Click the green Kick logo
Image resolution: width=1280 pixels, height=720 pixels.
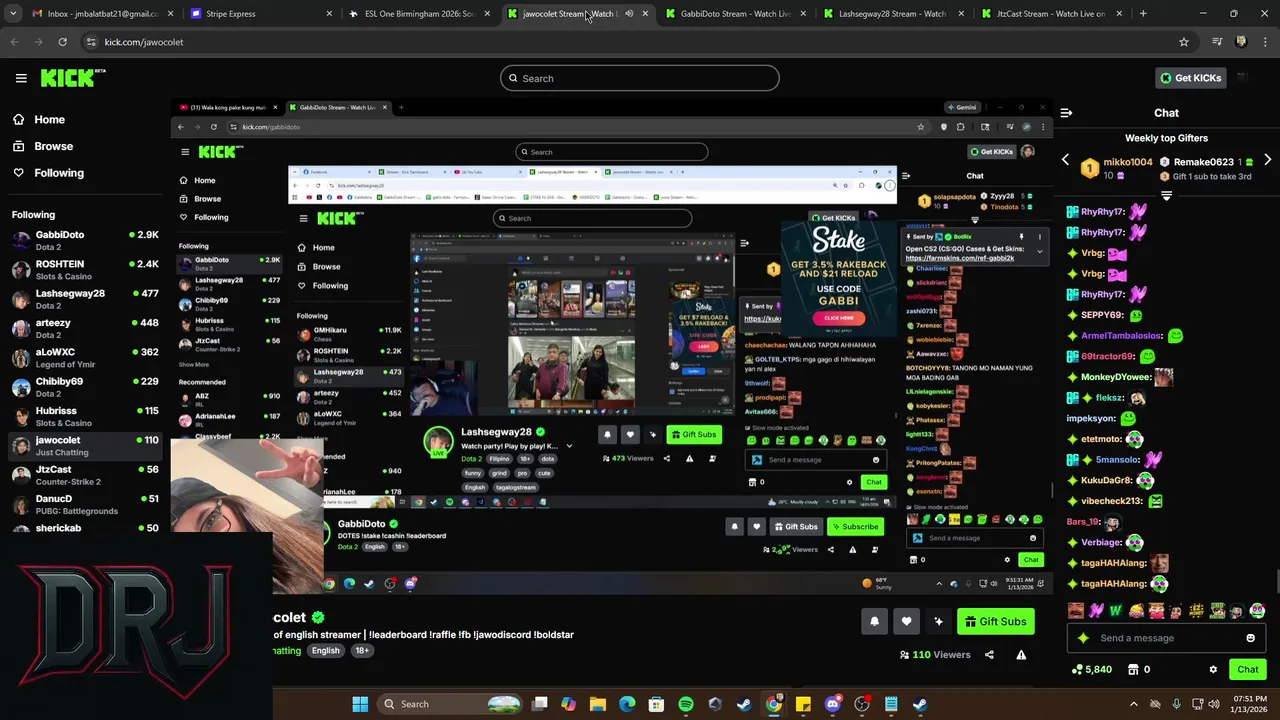pos(73,78)
